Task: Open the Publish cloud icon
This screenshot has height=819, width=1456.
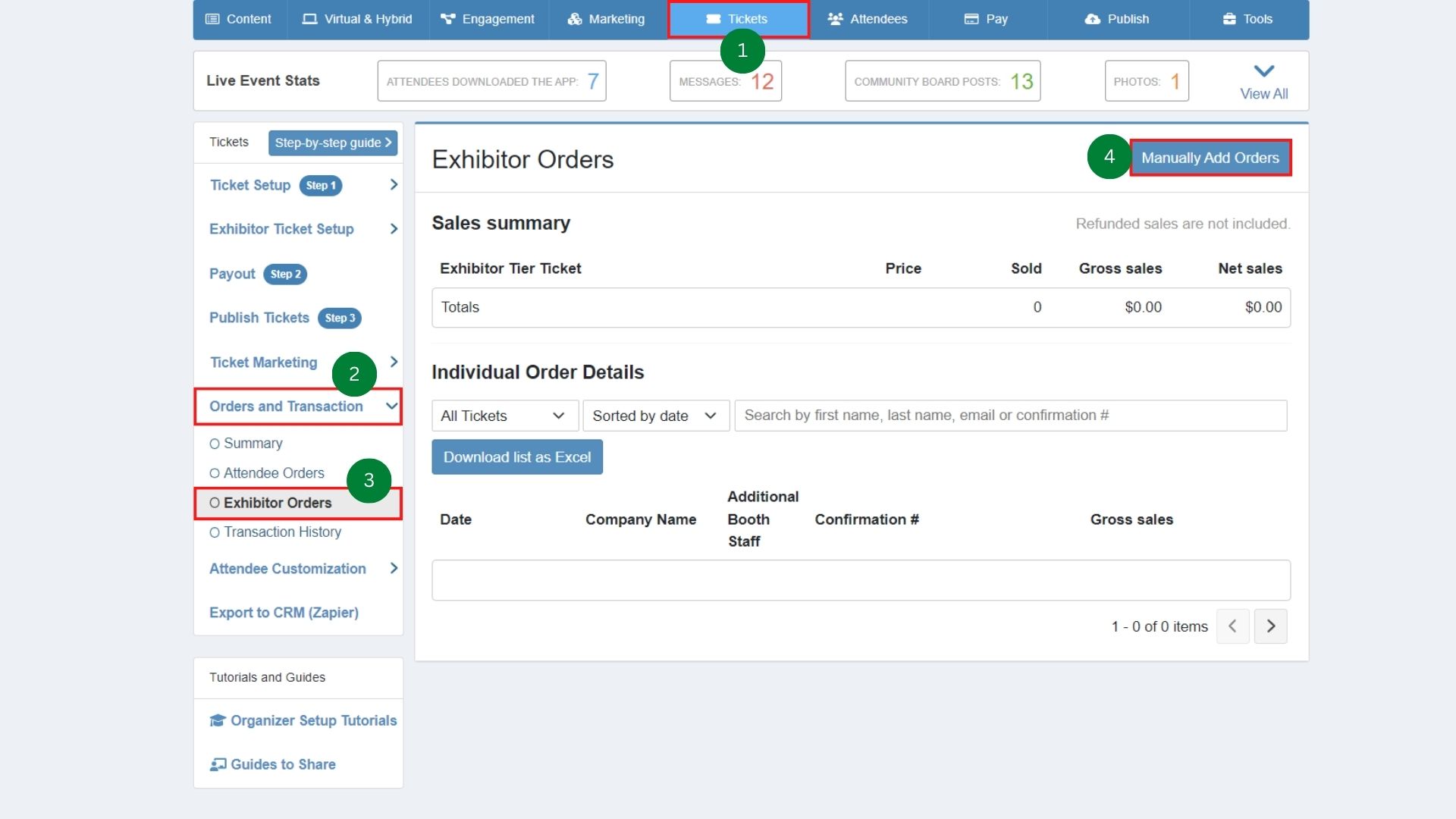Action: [x=1091, y=19]
